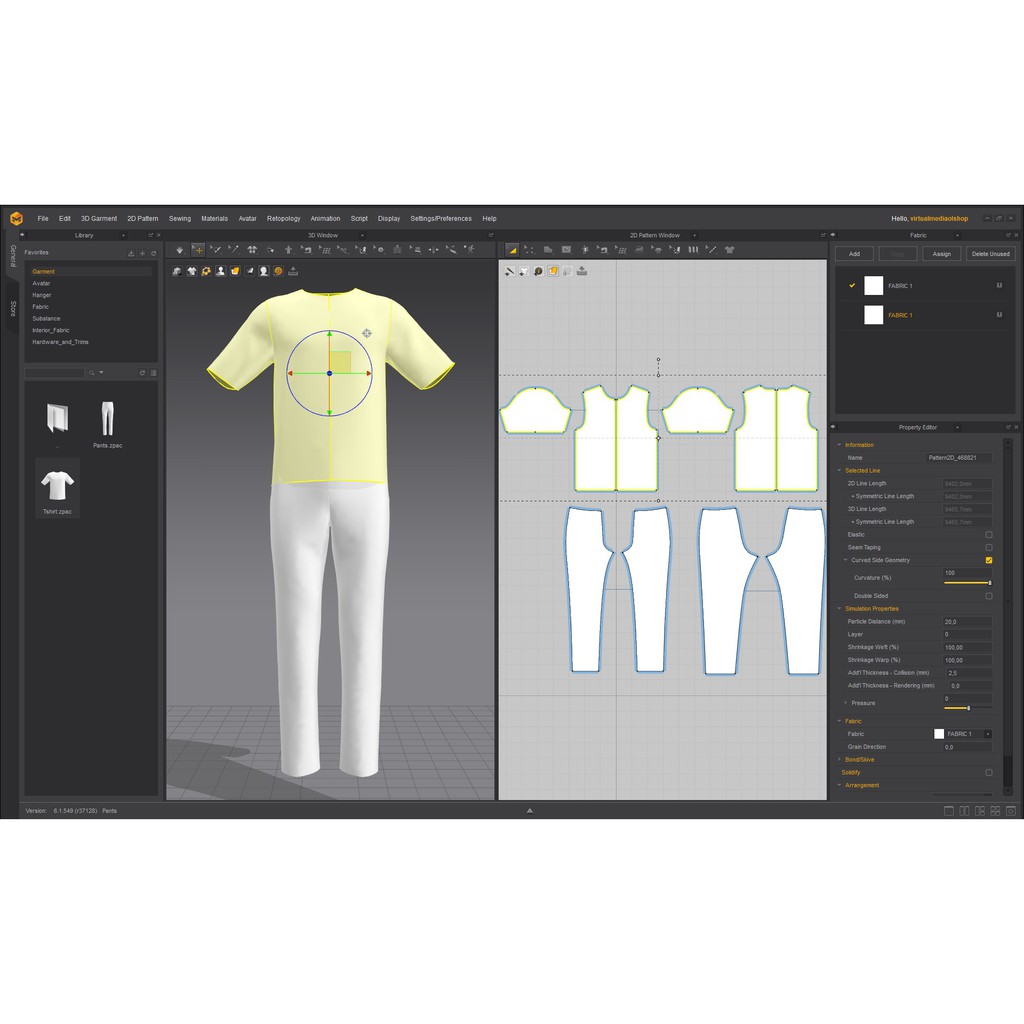Screen dimensions: 1024x1024
Task: Select the grid/mesh tool in 3D toolbar
Action: pyautogui.click(x=325, y=250)
